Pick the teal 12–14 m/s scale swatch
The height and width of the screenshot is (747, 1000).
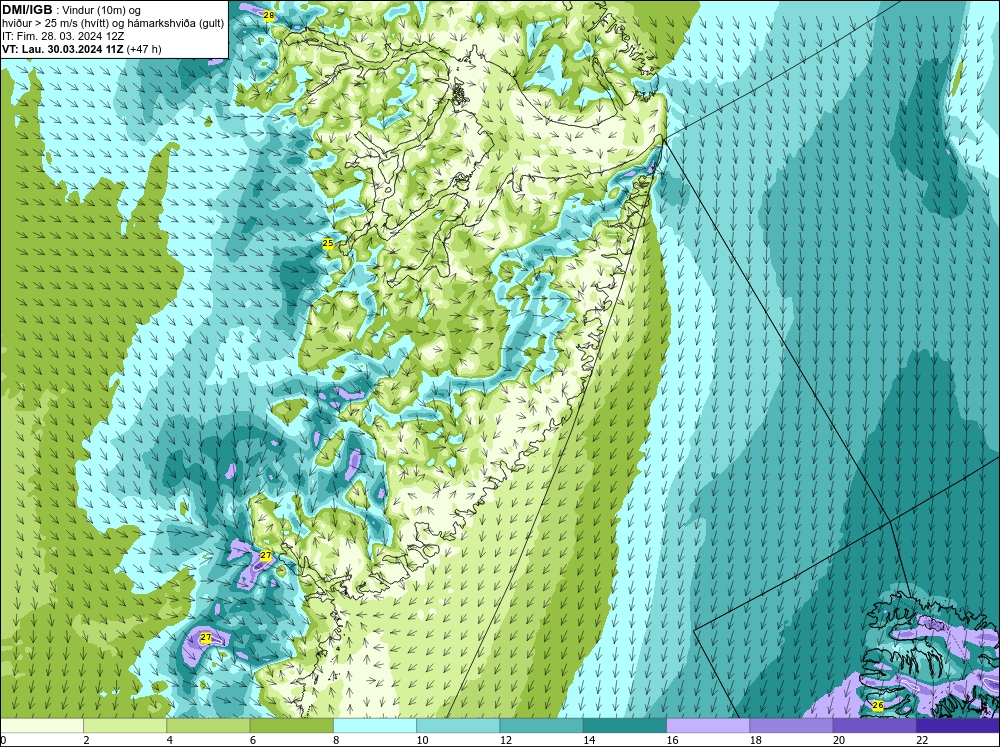(x=541, y=725)
